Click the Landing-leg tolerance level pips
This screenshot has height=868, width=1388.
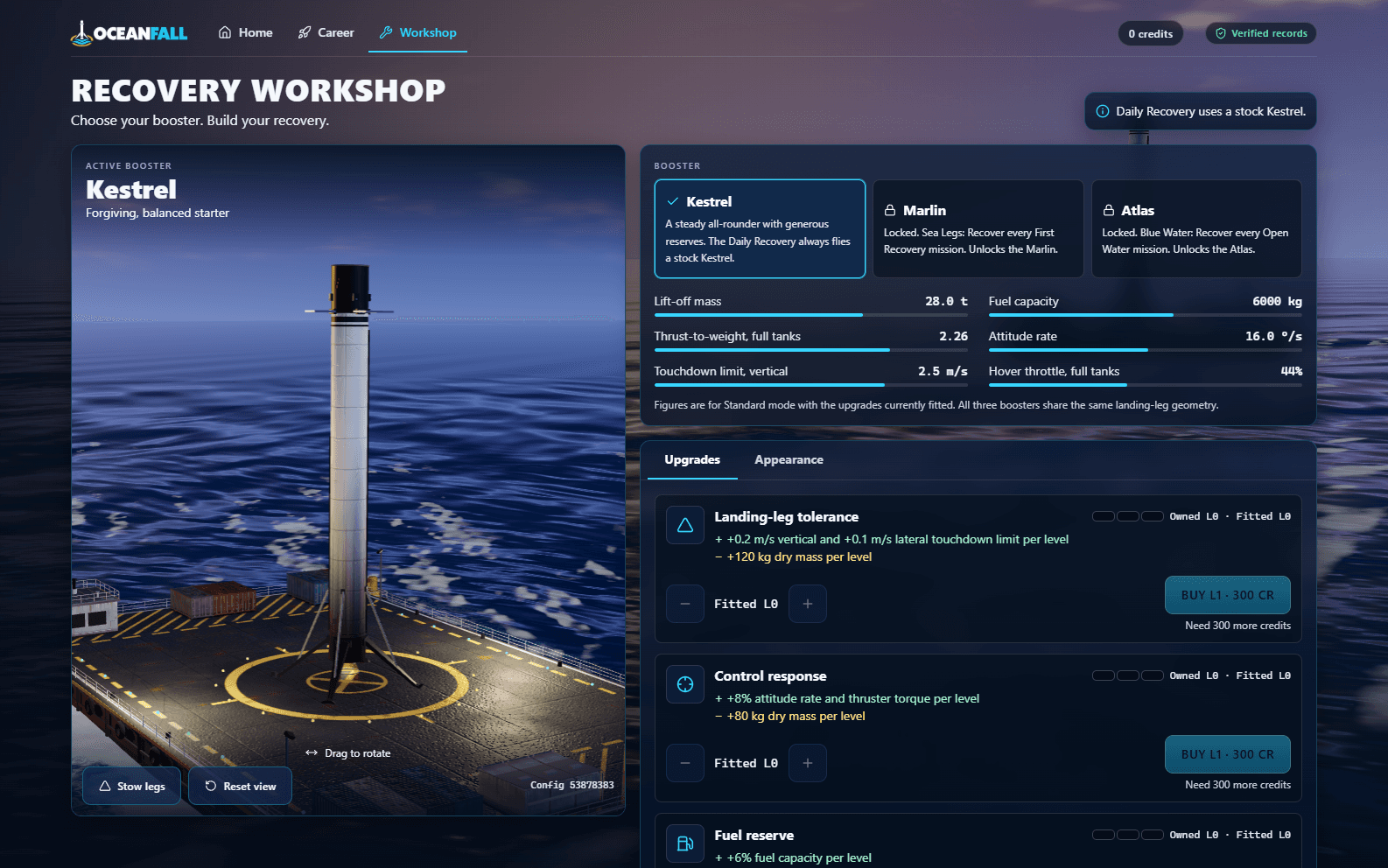[1128, 516]
